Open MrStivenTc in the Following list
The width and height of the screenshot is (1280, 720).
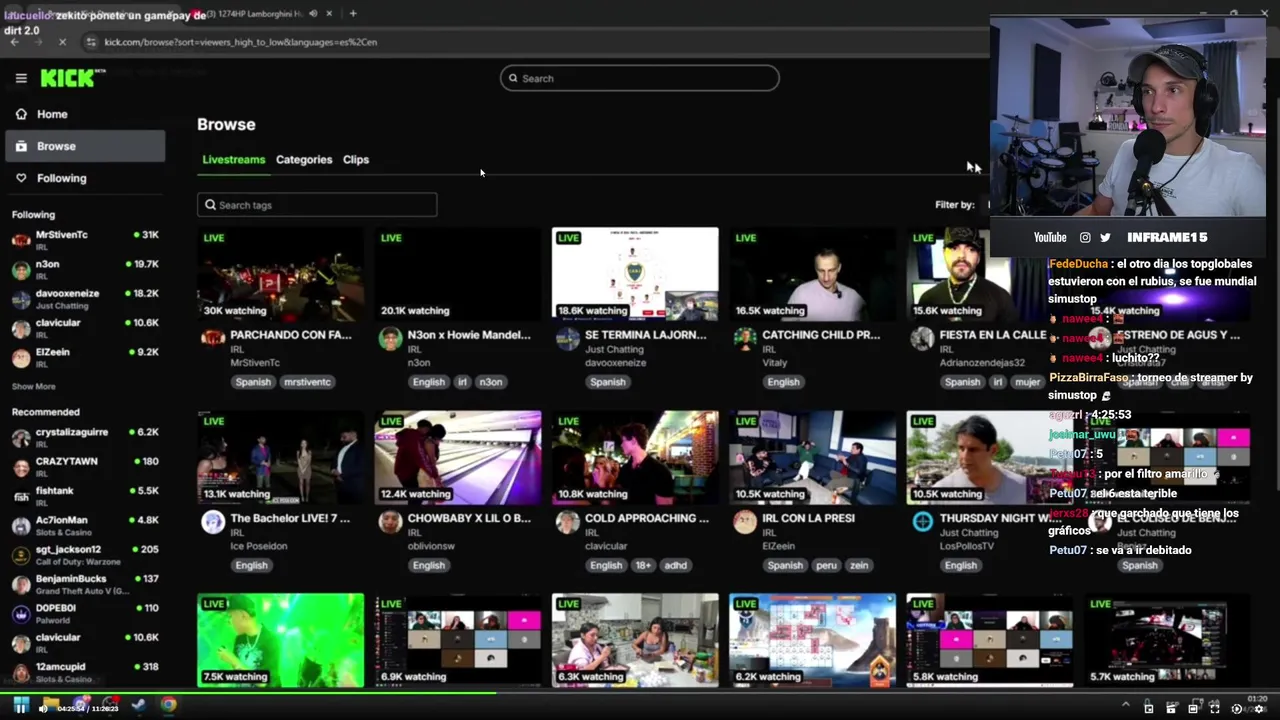pyautogui.click(x=85, y=239)
